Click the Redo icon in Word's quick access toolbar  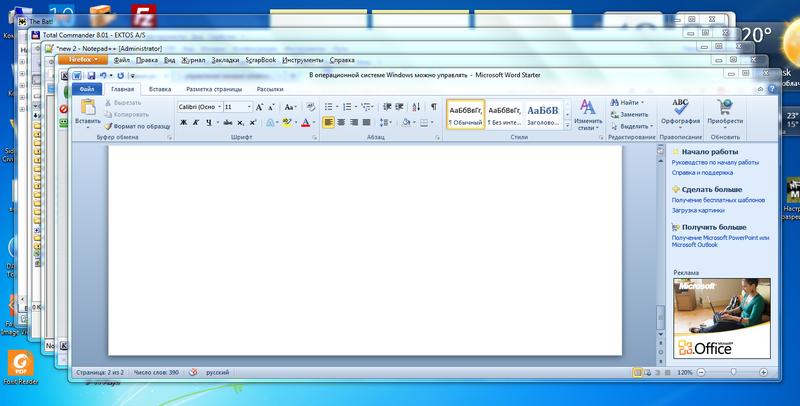(120, 75)
